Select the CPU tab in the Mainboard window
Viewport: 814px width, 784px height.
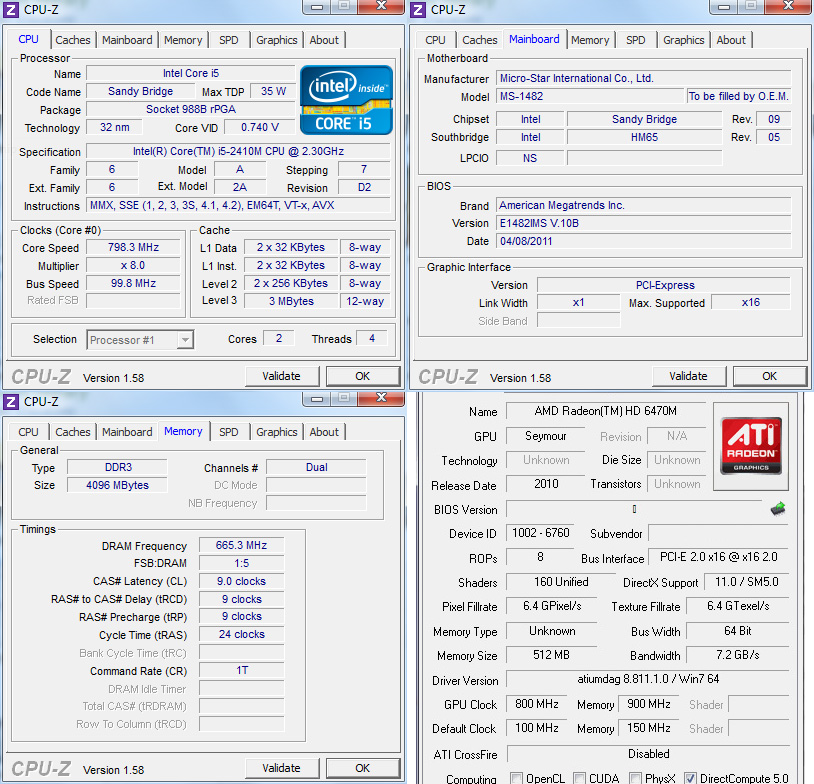[x=435, y=40]
